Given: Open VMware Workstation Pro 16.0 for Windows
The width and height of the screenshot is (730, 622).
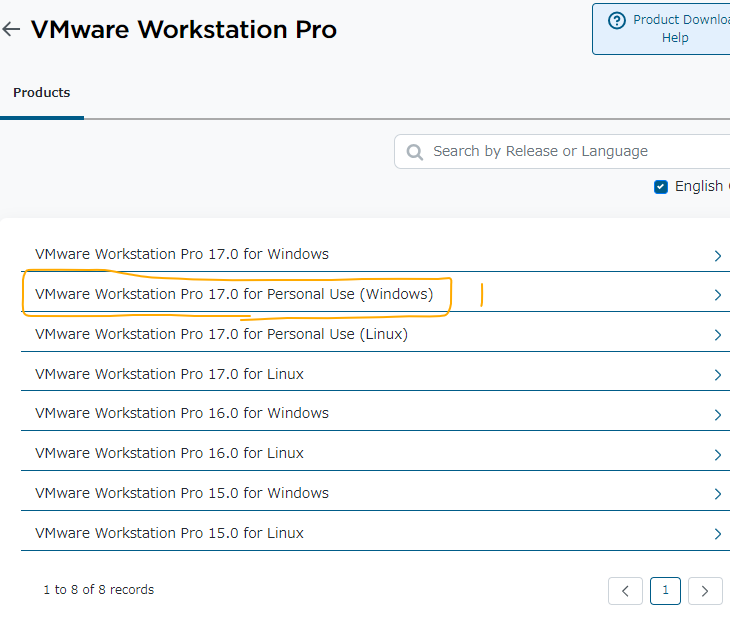Looking at the screenshot, I should coord(182,413).
